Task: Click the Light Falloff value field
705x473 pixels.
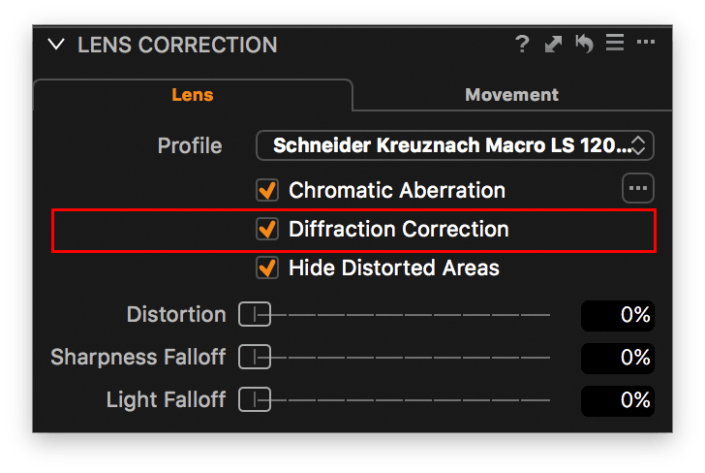Action: coord(618,400)
